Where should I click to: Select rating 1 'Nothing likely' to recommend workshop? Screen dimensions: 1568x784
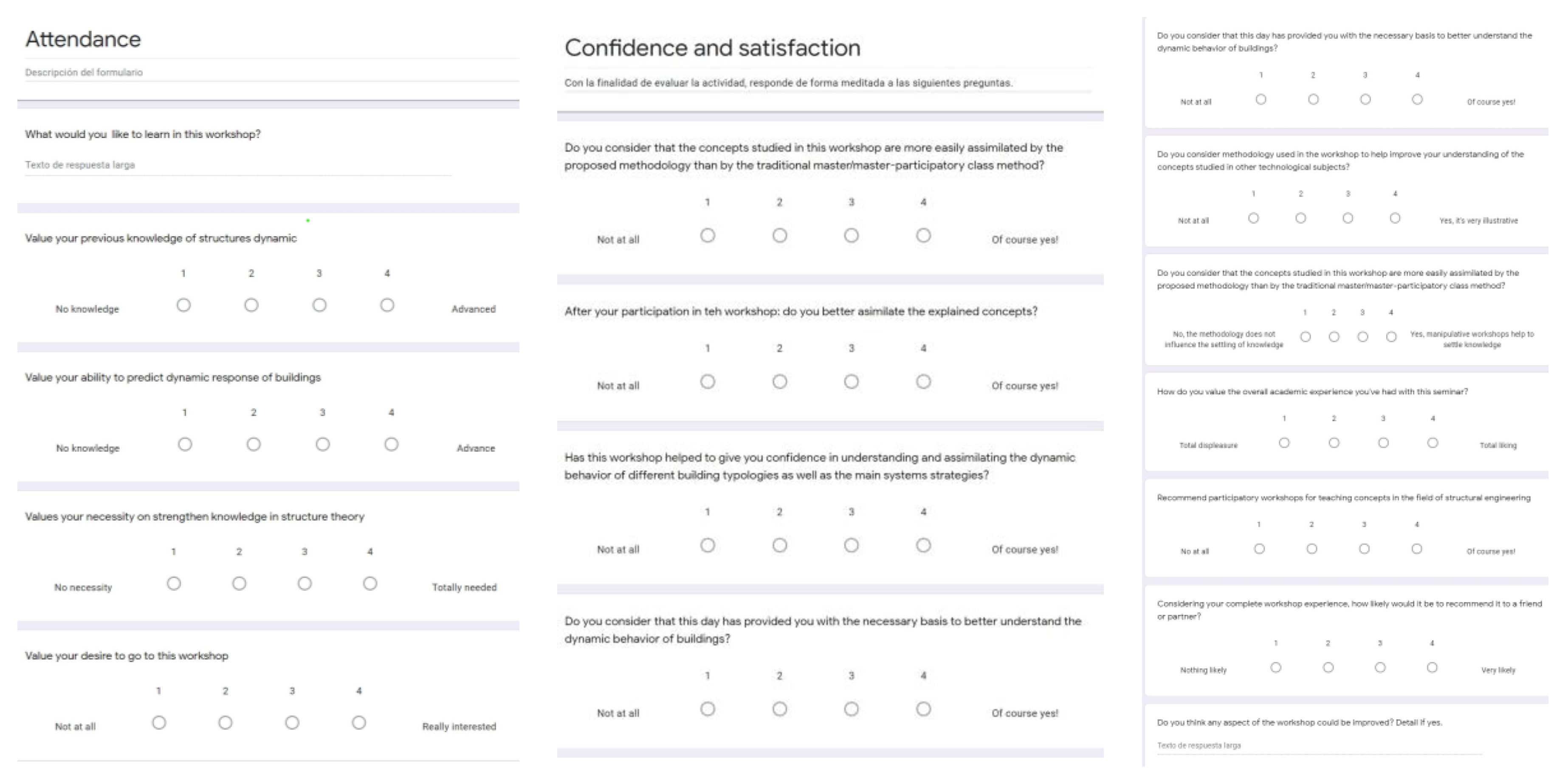click(x=1275, y=667)
